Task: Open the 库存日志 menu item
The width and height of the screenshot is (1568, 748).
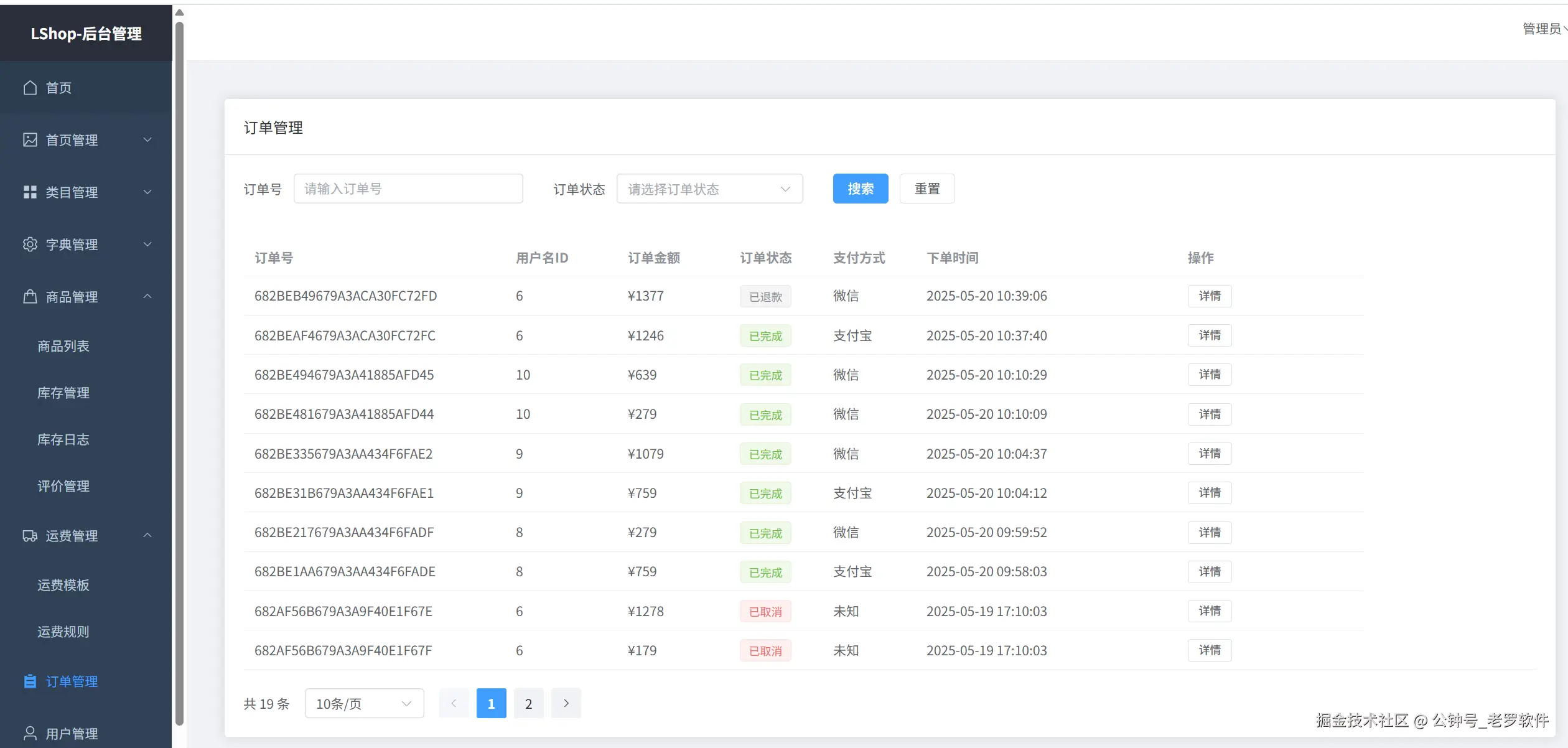Action: click(63, 439)
